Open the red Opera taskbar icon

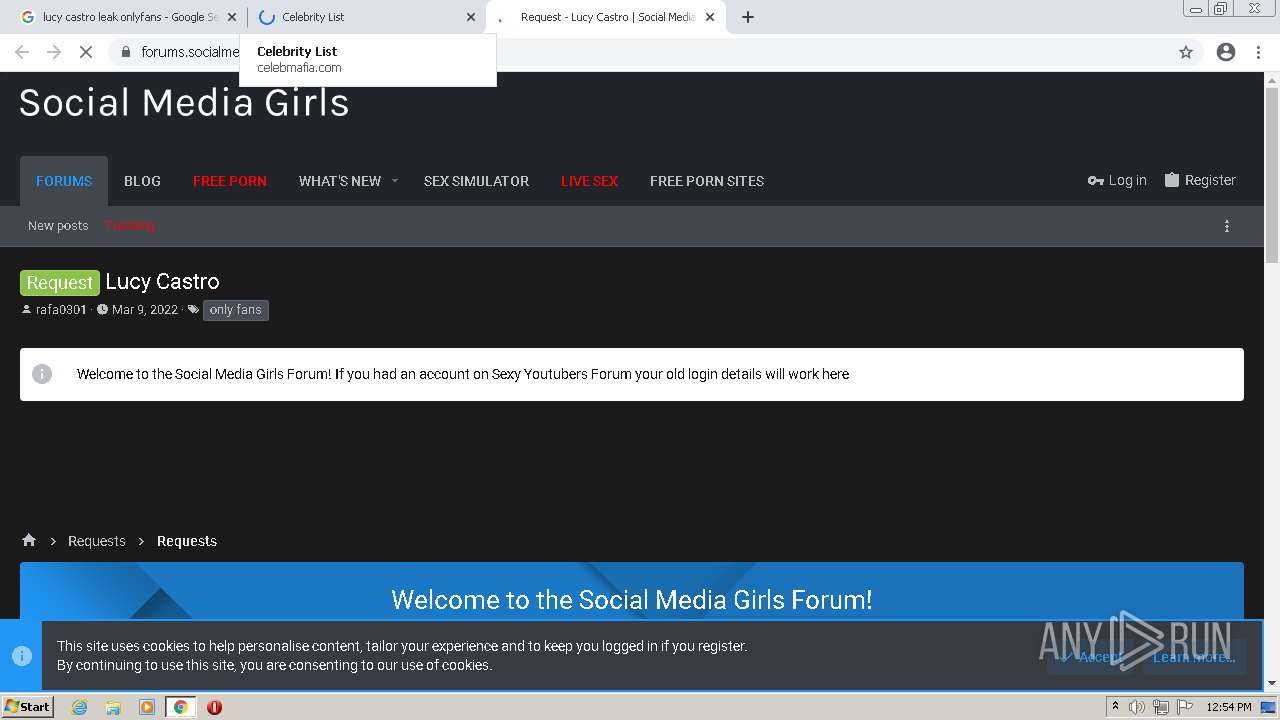click(x=214, y=707)
